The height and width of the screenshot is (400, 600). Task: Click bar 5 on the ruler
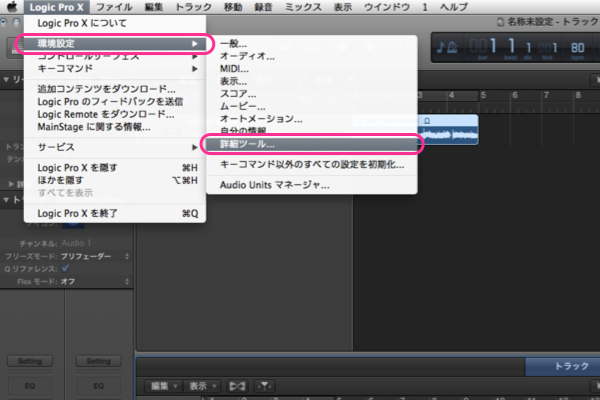[x=483, y=95]
